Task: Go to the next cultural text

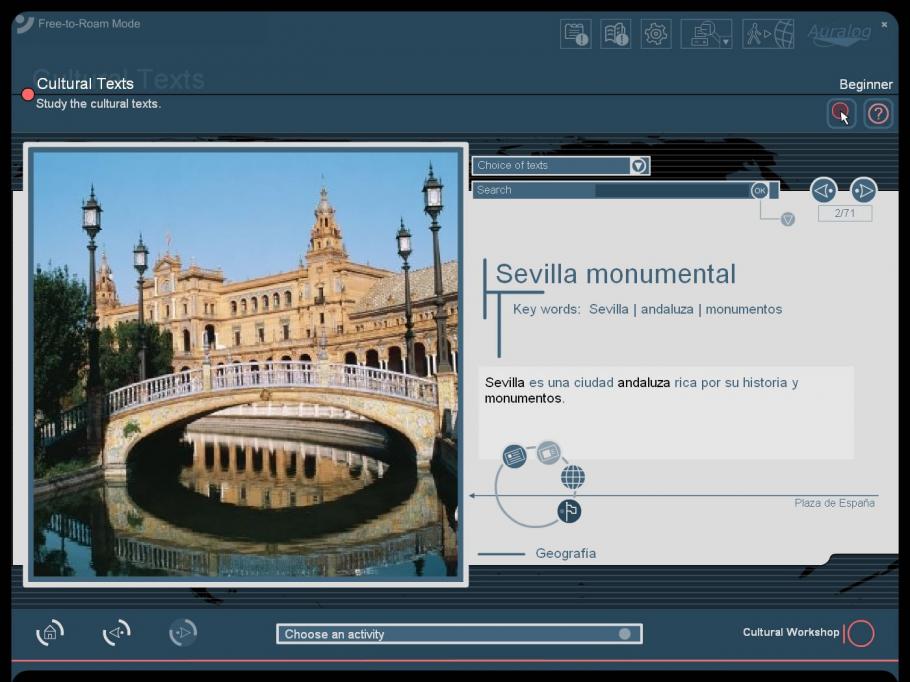Action: pyautogui.click(x=863, y=190)
